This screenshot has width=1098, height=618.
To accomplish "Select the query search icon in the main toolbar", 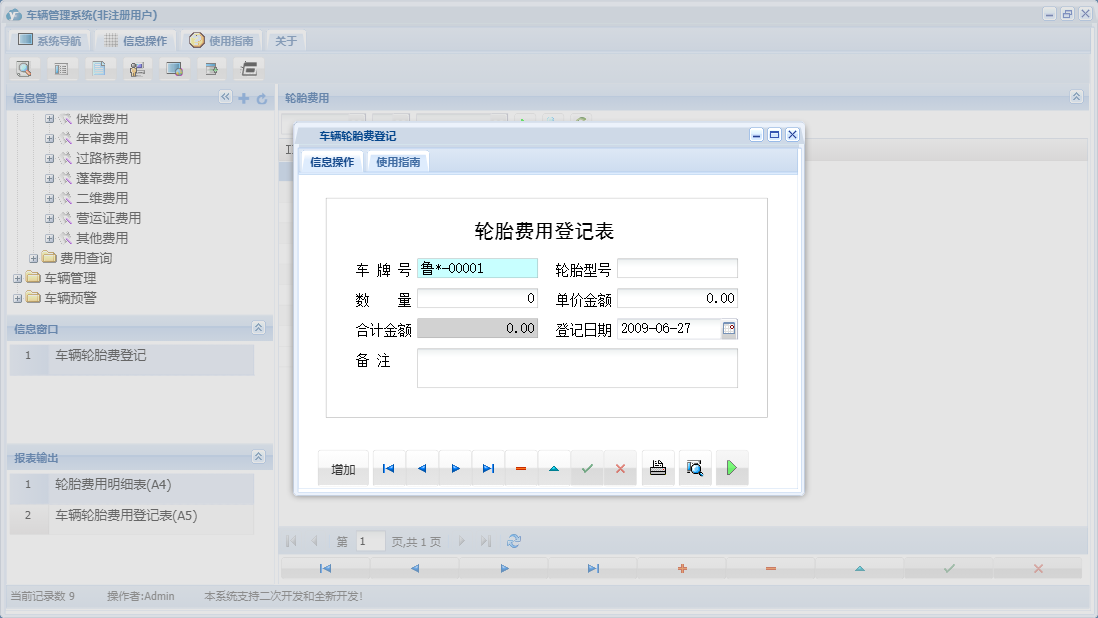I will pos(23,68).
